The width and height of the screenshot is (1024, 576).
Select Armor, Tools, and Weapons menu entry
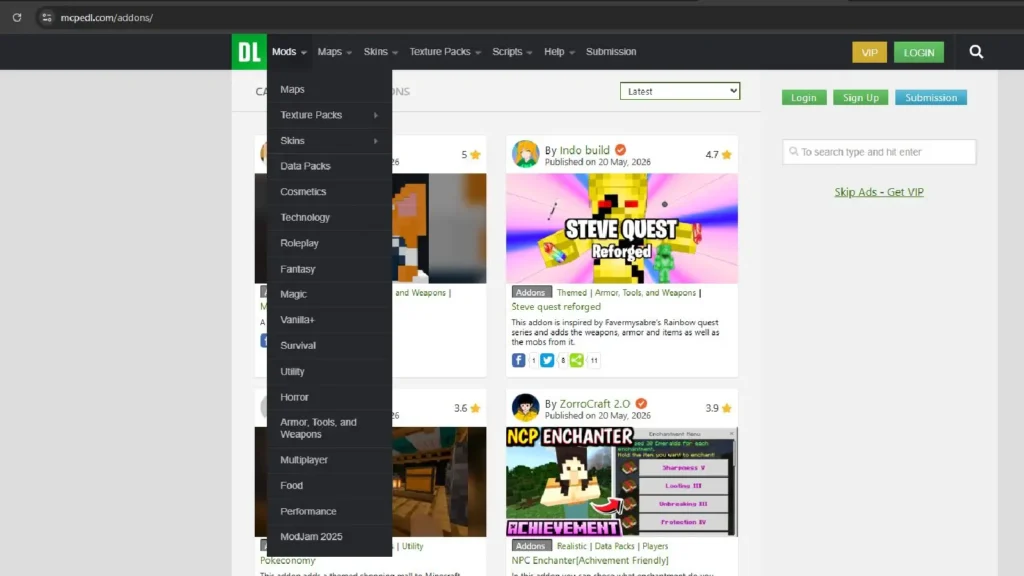pos(329,428)
